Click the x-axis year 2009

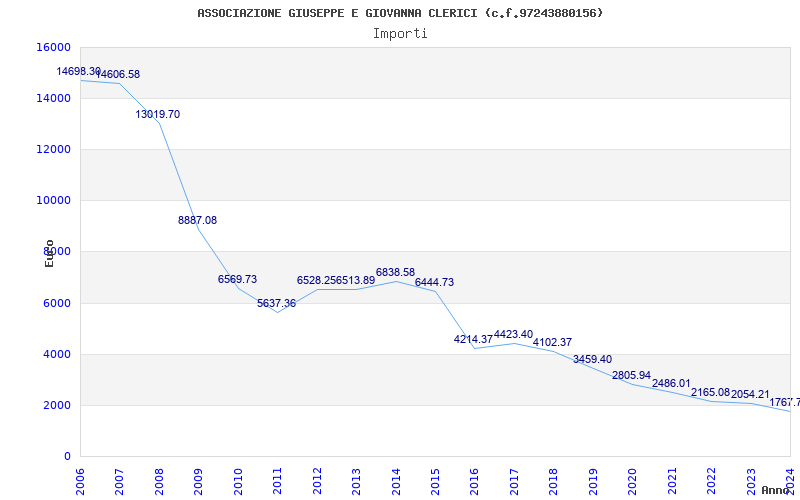coord(198,481)
